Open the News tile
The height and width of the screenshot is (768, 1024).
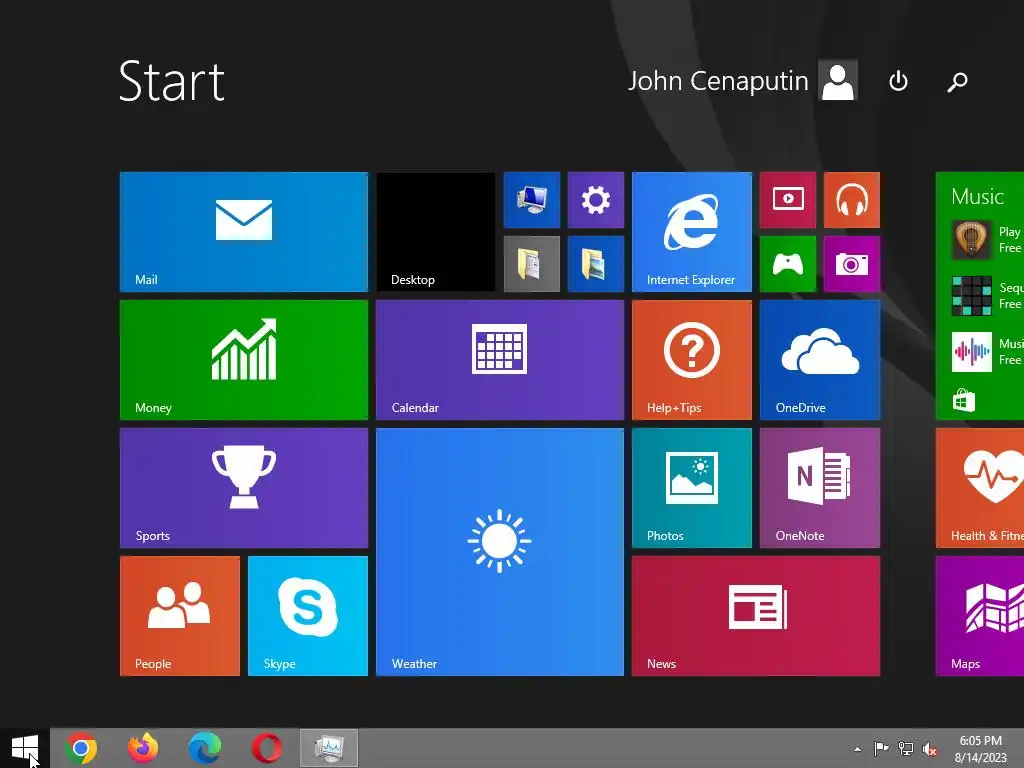click(756, 616)
